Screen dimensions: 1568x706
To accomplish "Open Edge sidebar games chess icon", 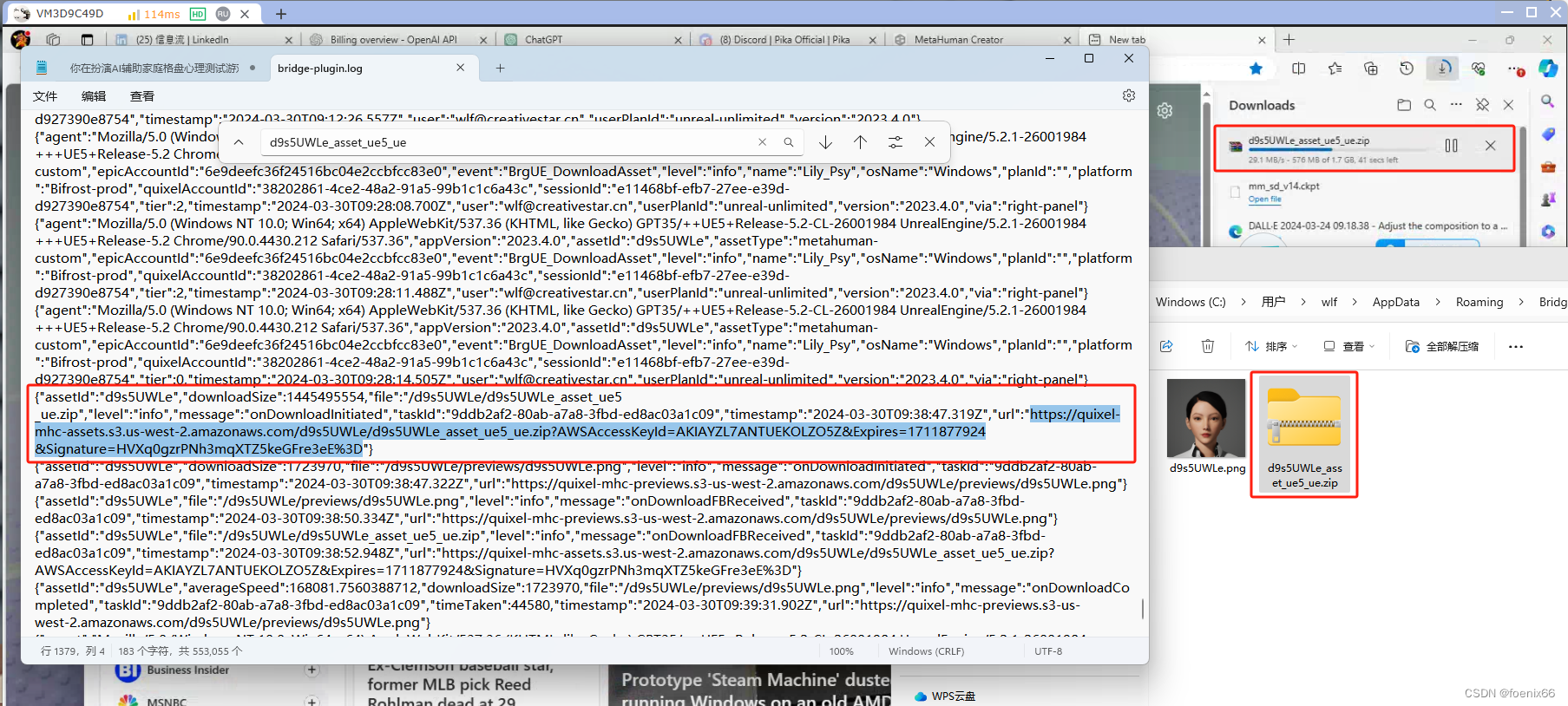I will tap(1547, 199).
